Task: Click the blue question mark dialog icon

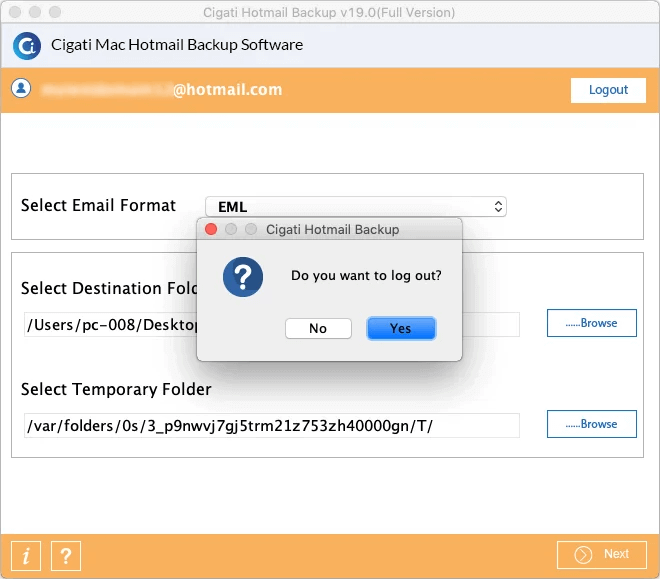Action: pos(243,277)
